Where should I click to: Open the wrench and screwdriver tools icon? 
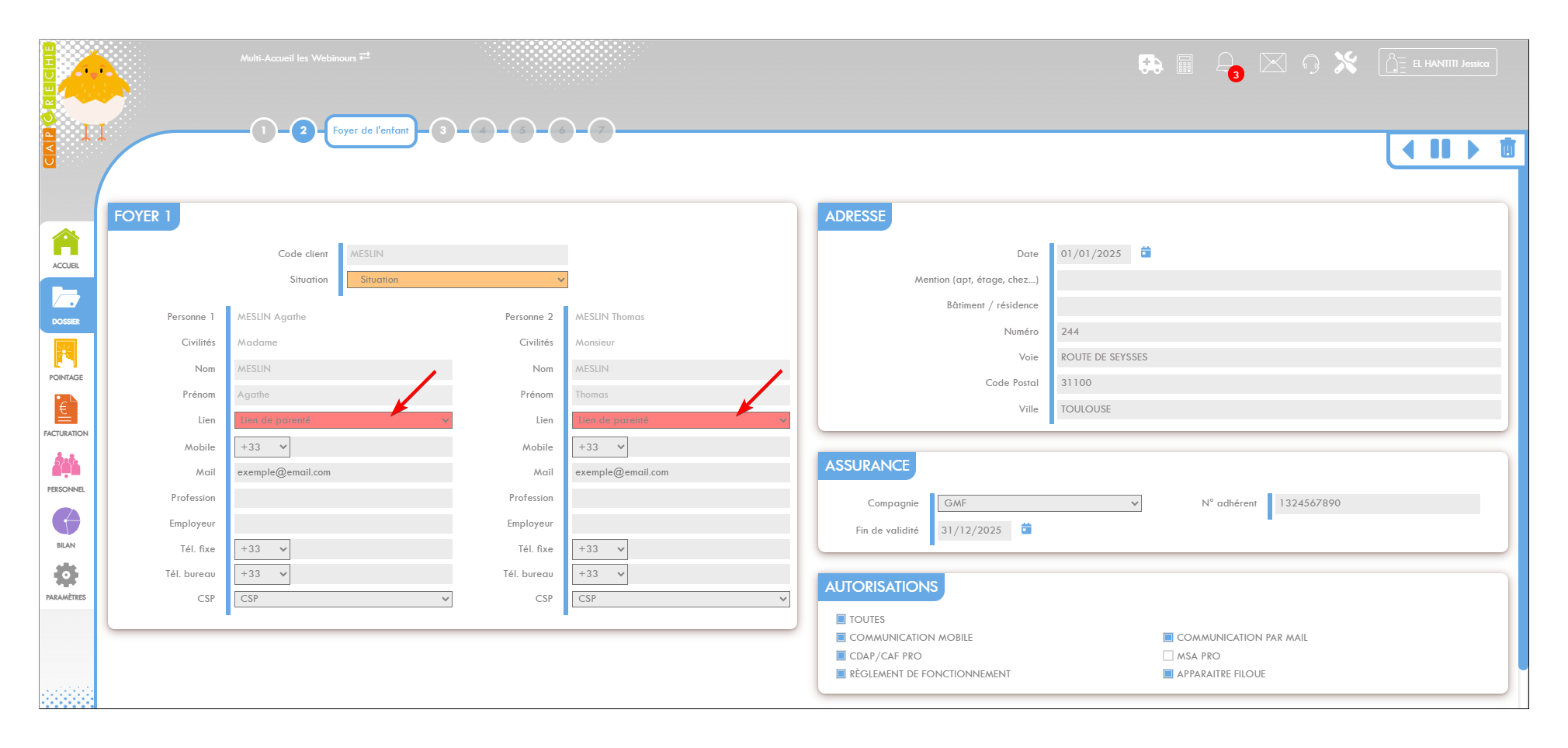[1345, 63]
